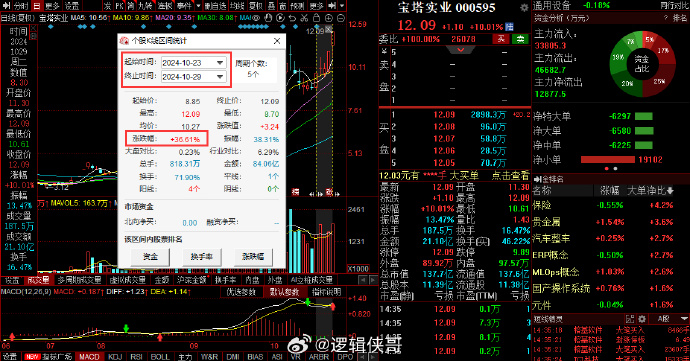
Task: Click the 换手率 ranking button in dialog
Action: (202, 256)
